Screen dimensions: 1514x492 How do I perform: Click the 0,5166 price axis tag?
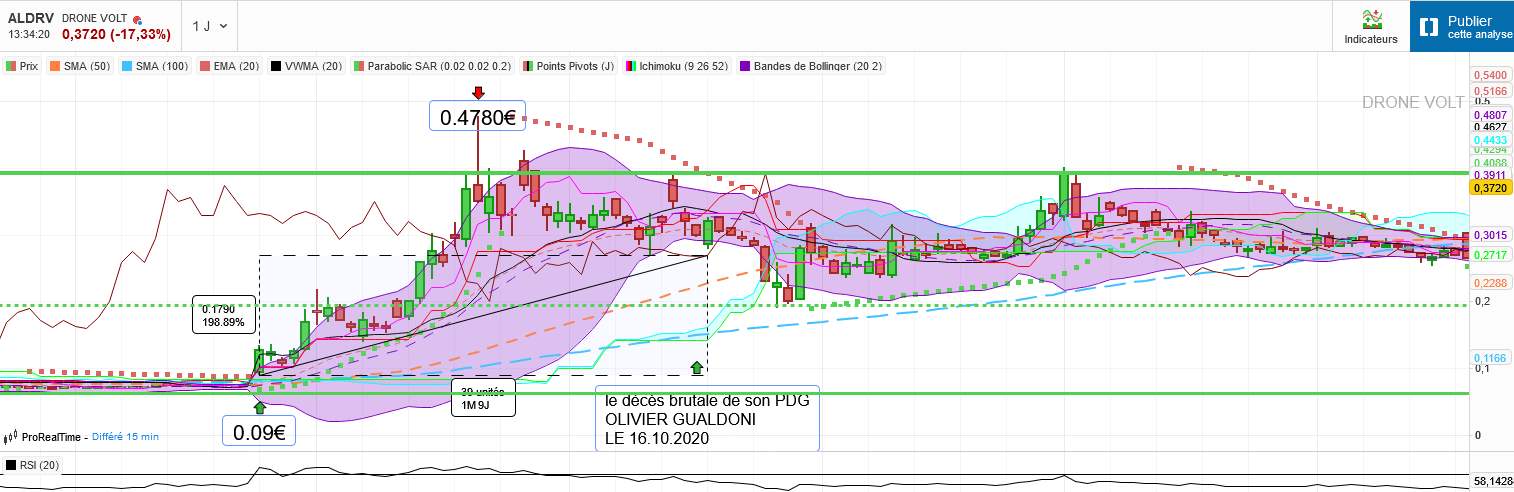pyautogui.click(x=1489, y=90)
